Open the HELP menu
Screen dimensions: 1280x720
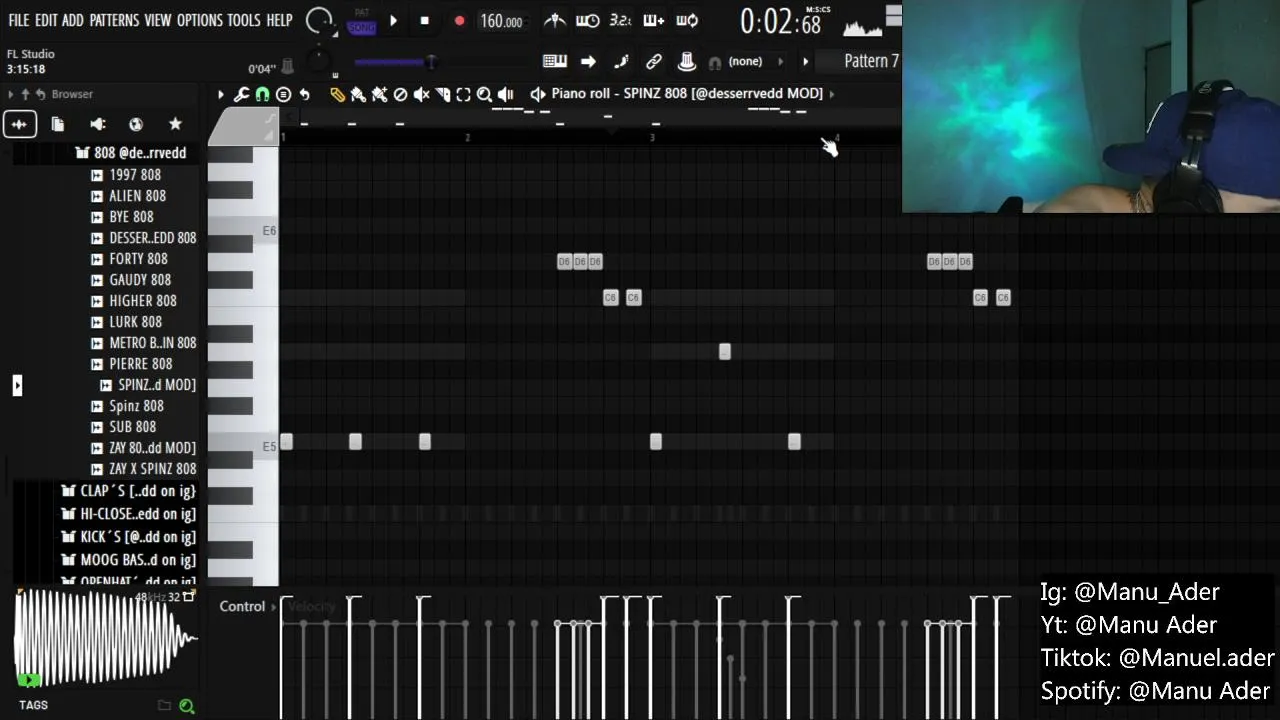(x=280, y=20)
